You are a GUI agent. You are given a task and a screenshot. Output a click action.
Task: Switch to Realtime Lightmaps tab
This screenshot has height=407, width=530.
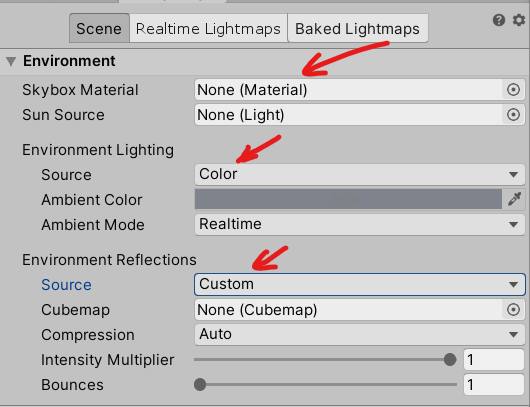(208, 28)
